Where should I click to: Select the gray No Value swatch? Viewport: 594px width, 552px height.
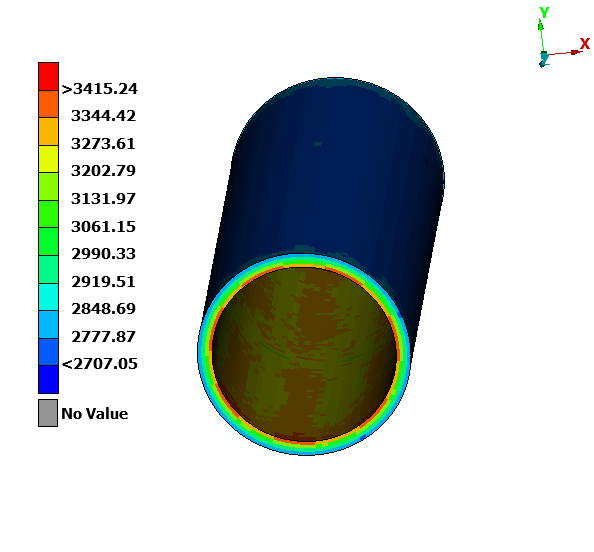(48, 413)
